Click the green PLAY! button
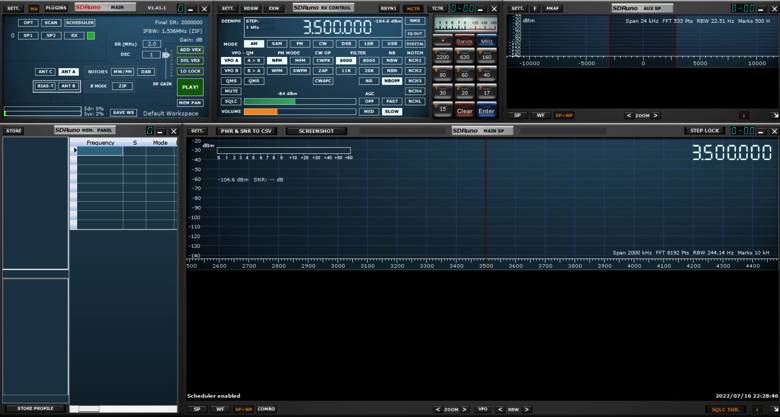 click(191, 87)
